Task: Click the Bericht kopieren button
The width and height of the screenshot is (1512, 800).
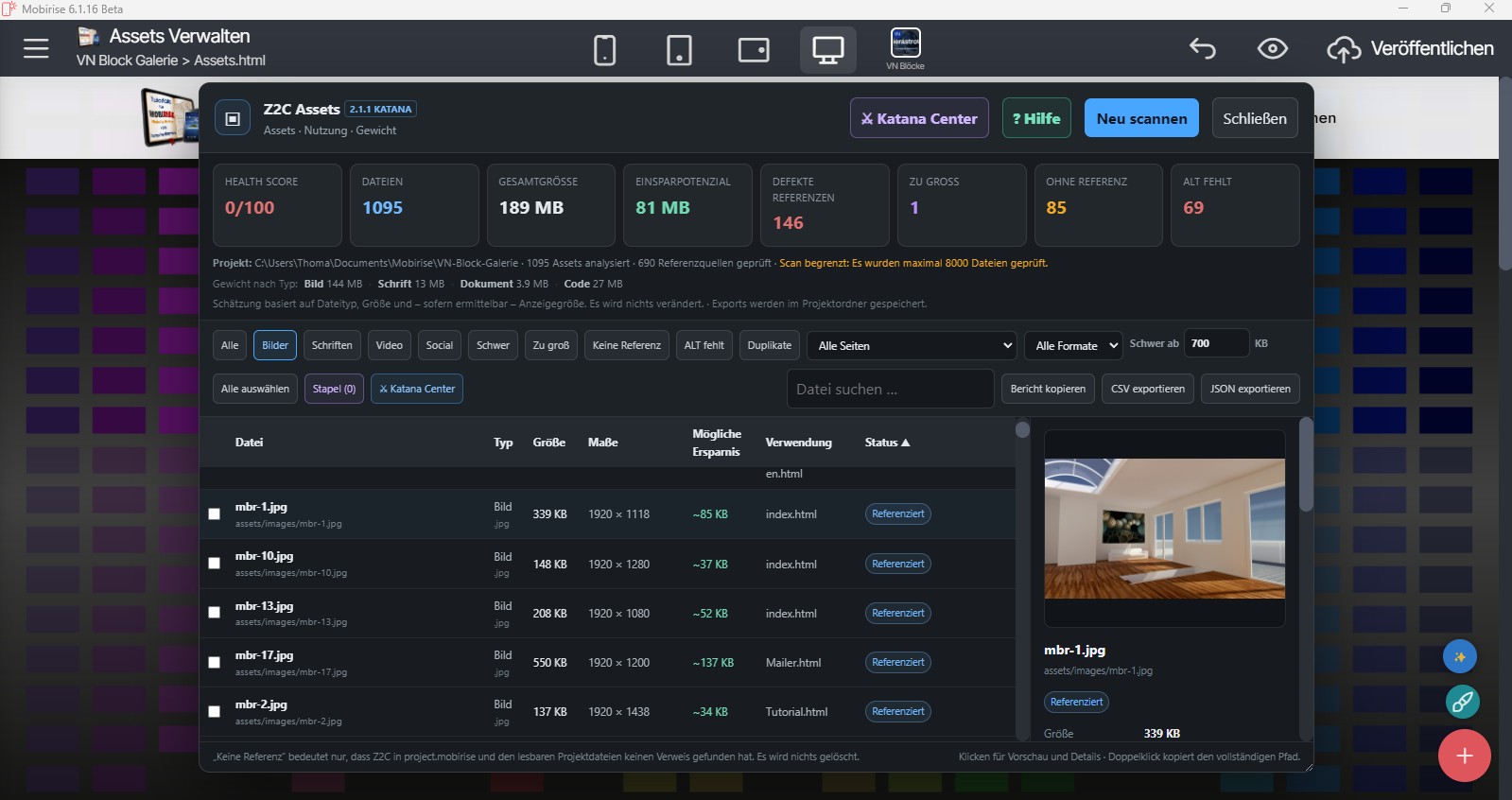Action: tap(1048, 389)
